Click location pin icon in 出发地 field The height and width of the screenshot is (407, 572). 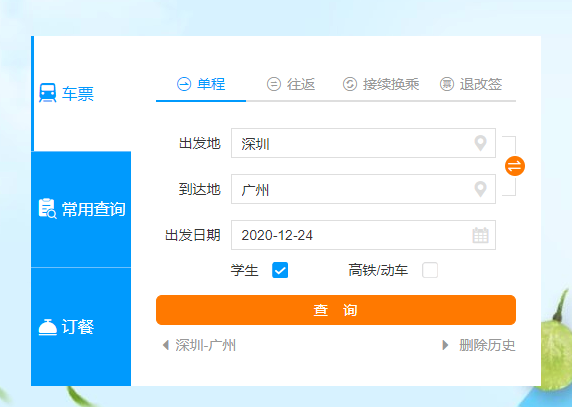pos(480,143)
